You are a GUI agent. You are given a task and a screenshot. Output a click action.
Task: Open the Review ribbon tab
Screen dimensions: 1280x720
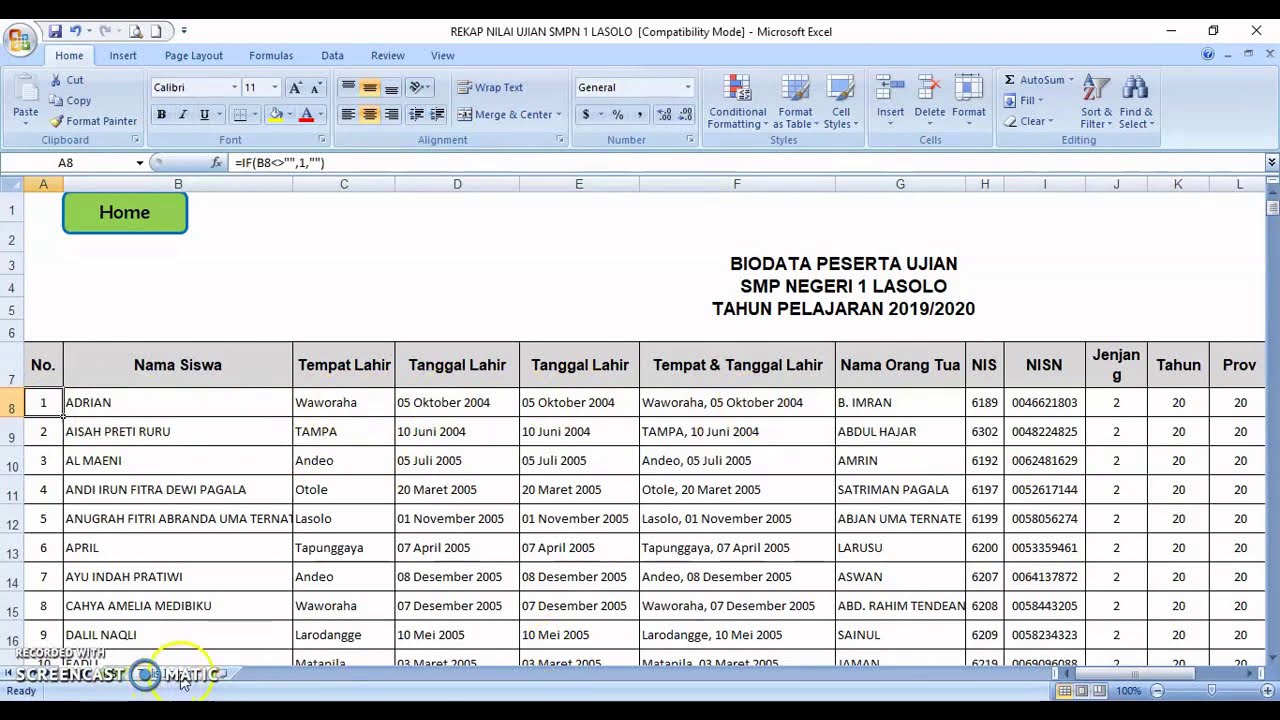pyautogui.click(x=388, y=56)
